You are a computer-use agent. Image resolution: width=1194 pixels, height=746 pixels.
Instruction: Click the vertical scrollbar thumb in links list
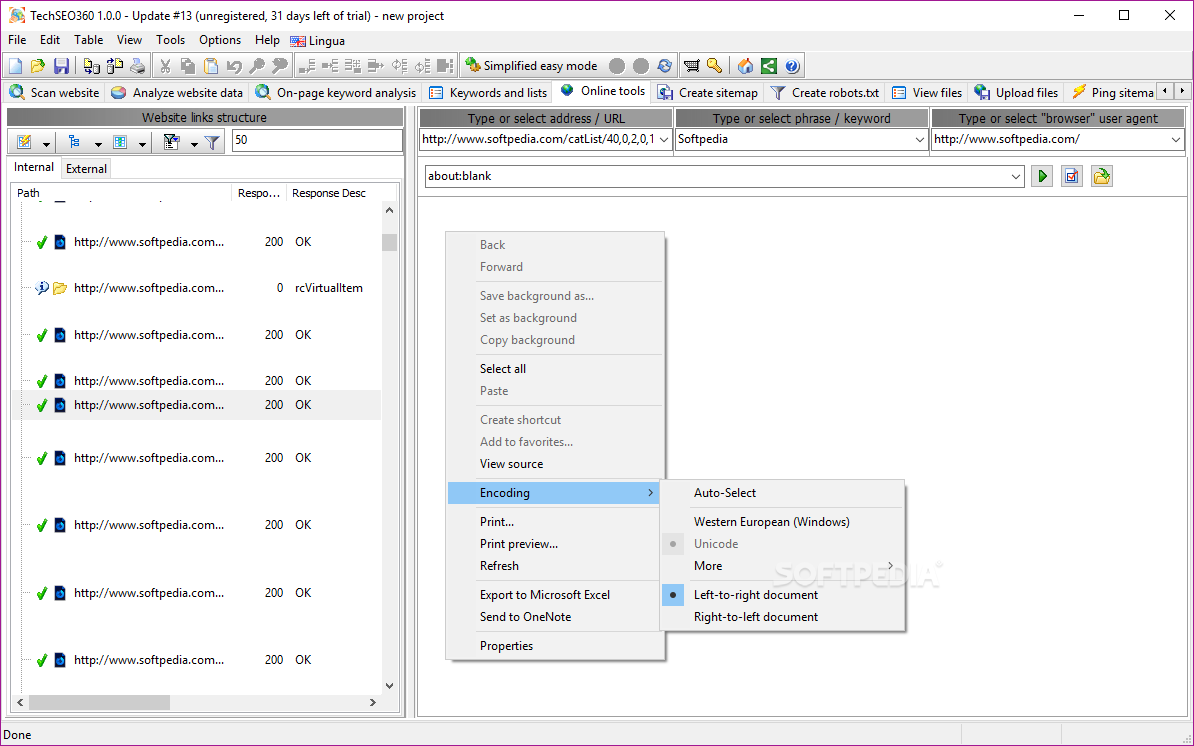(x=389, y=242)
